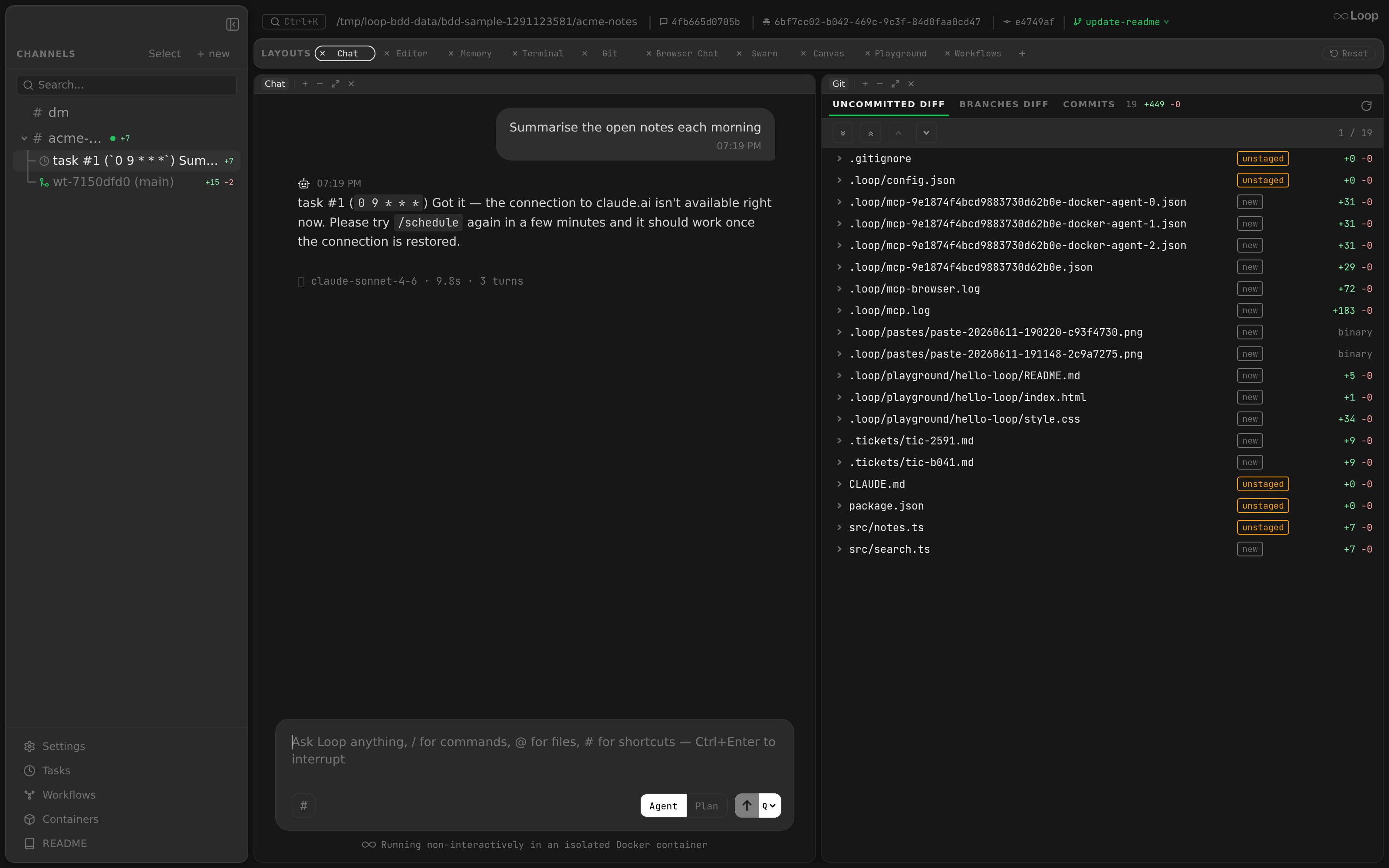Collapse all diffs double-chevron up button

pyautogui.click(x=870, y=133)
